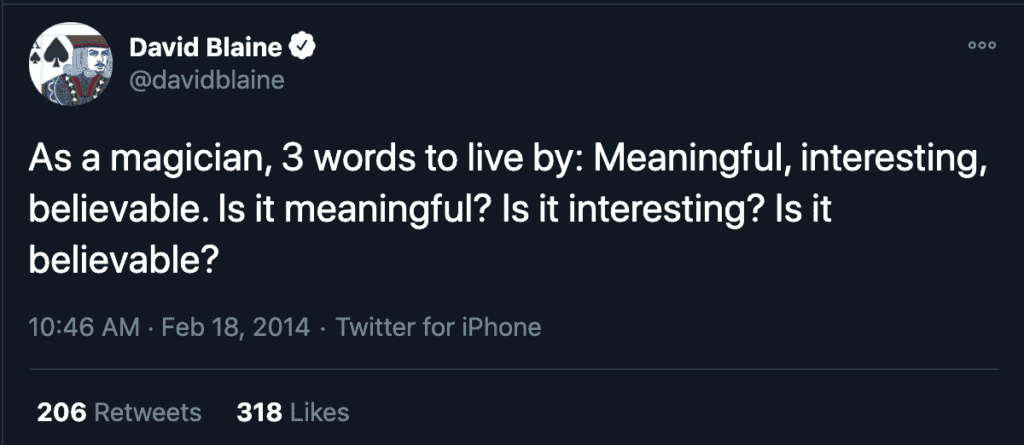This screenshot has width=1024, height=445.
Task: Click the word Likes
Action: (x=317, y=412)
